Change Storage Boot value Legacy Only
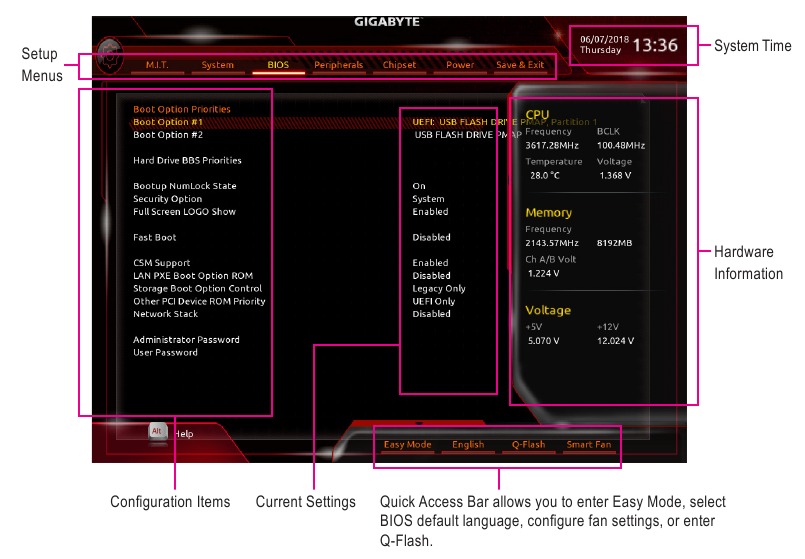Viewport: 805px width, 559px height. click(x=439, y=288)
